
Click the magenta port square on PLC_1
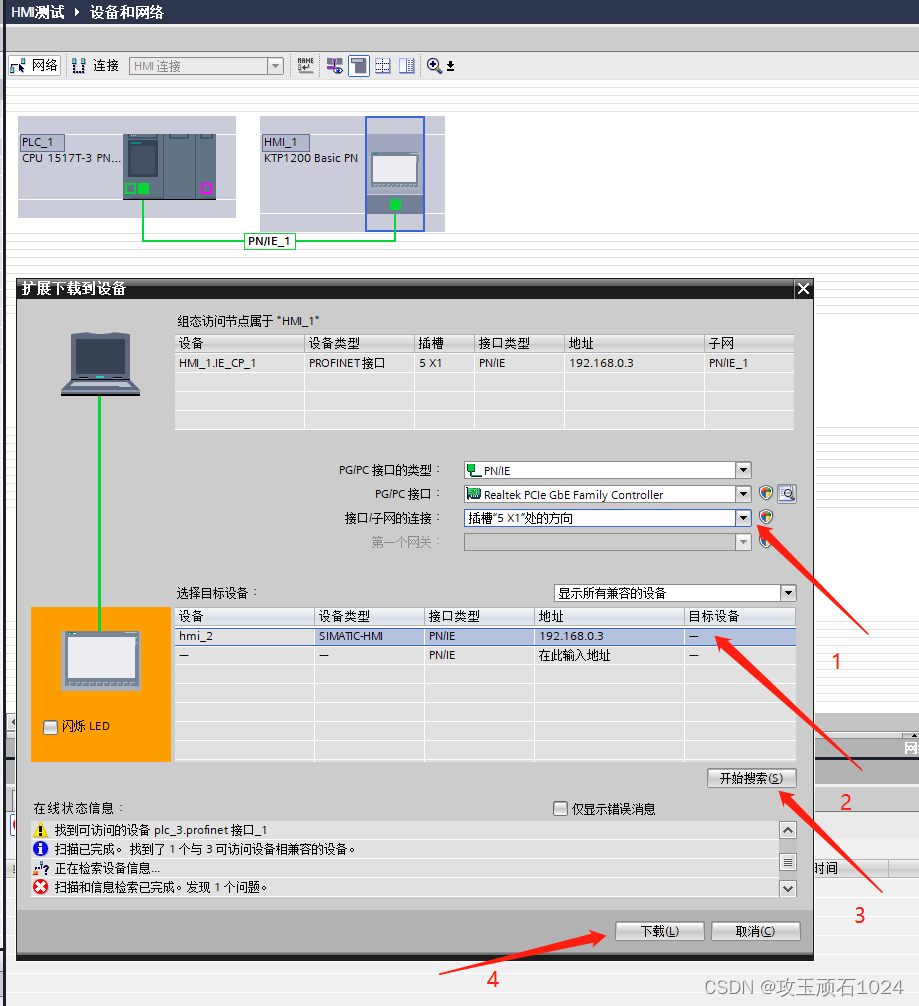point(207,189)
